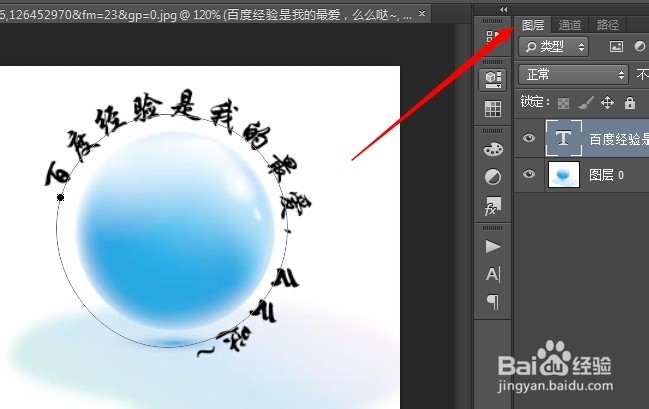Collapse panels using double-arrow icon
Image resolution: width=649 pixels, height=409 pixels.
click(503, 10)
